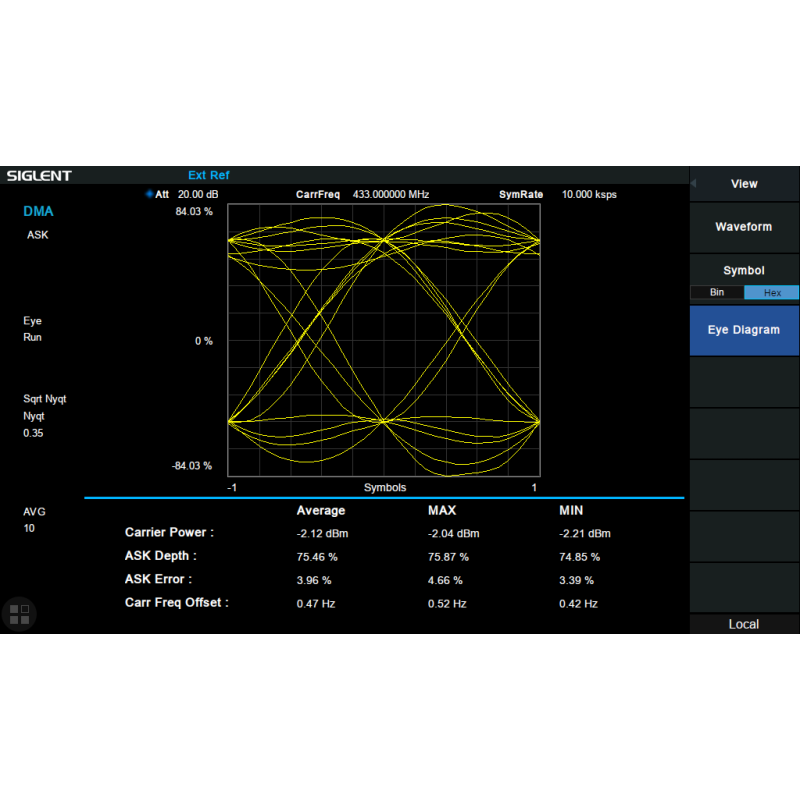Select the DMA mode label
Image resolution: width=800 pixels, height=800 pixels.
[38, 212]
